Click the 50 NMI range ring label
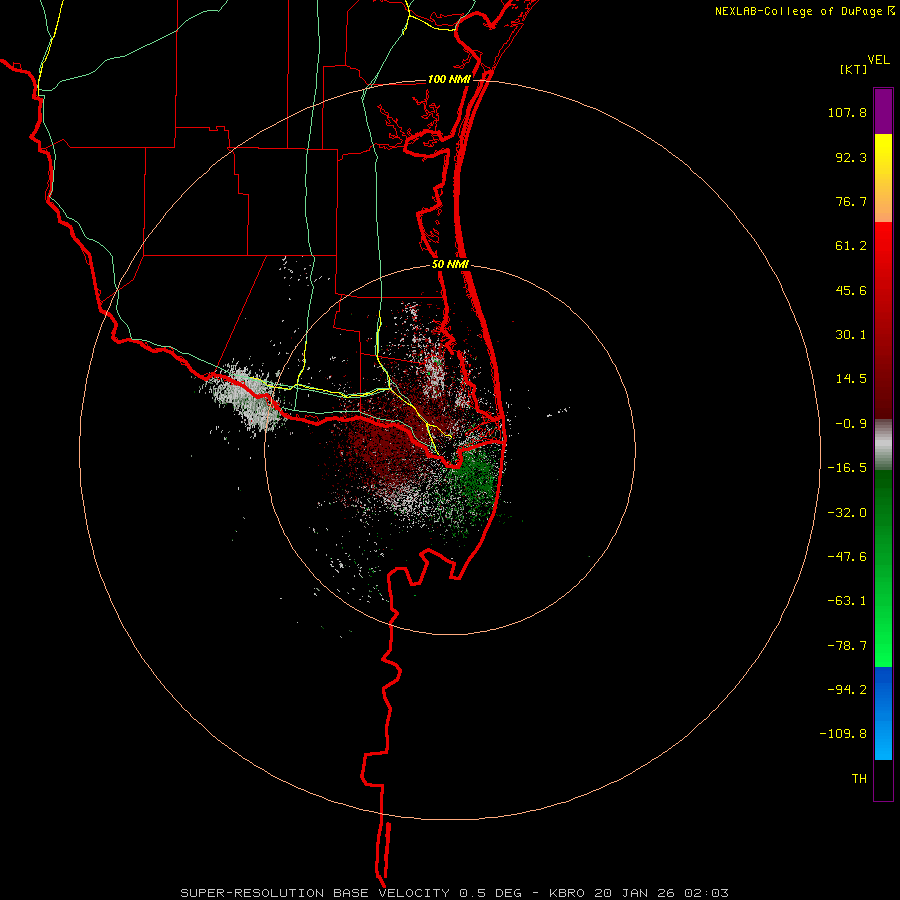900x900 pixels. [x=450, y=265]
